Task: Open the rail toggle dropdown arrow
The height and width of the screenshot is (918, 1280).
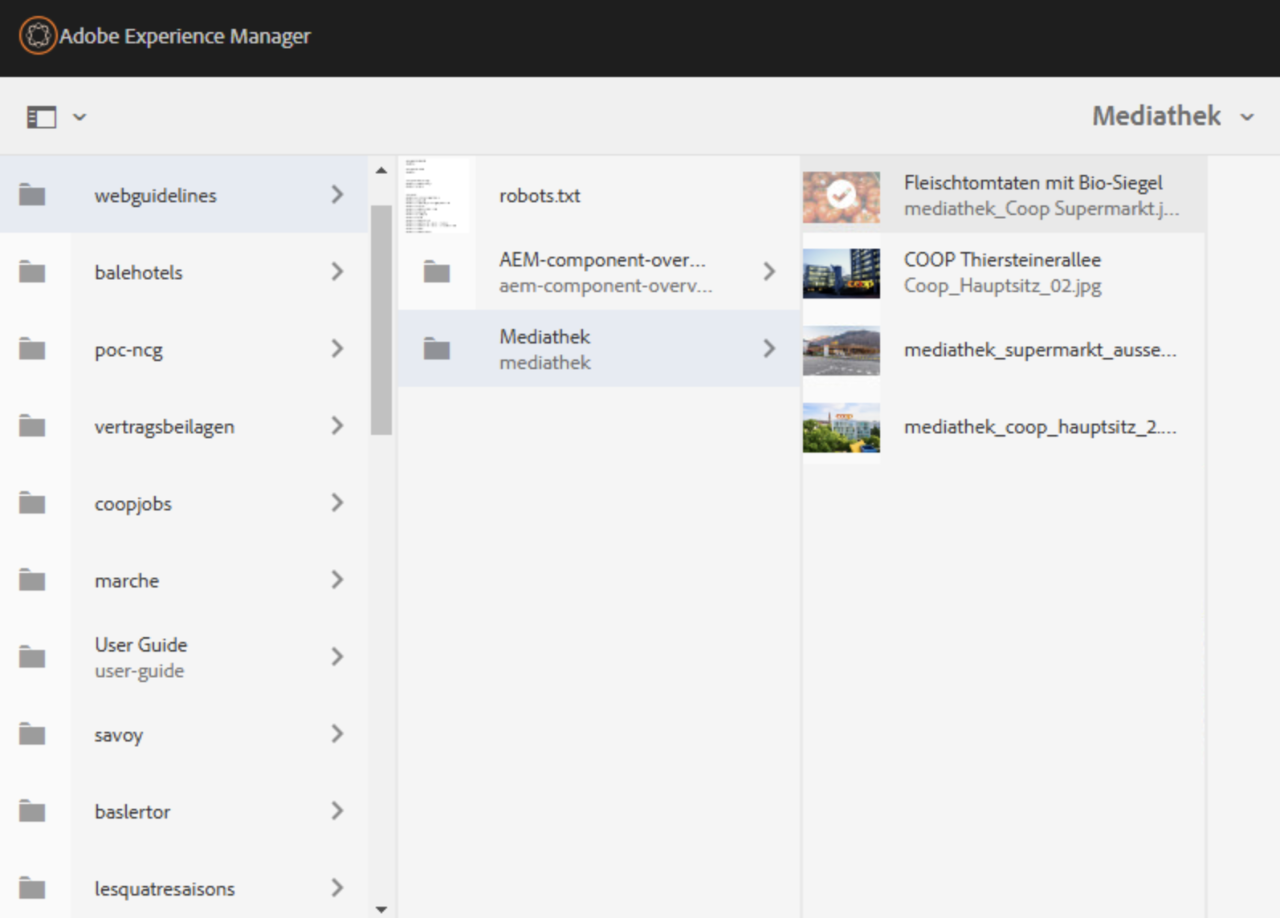Action: [x=80, y=117]
